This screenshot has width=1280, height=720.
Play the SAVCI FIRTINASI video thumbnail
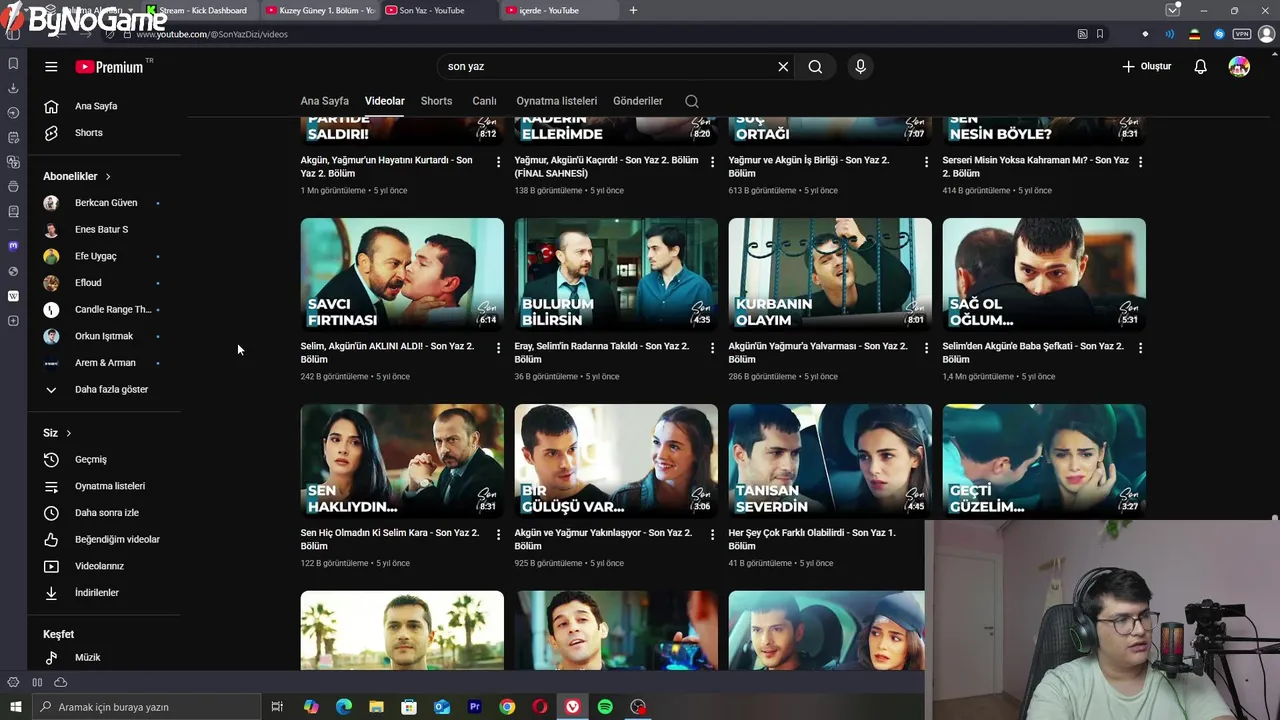click(x=402, y=275)
